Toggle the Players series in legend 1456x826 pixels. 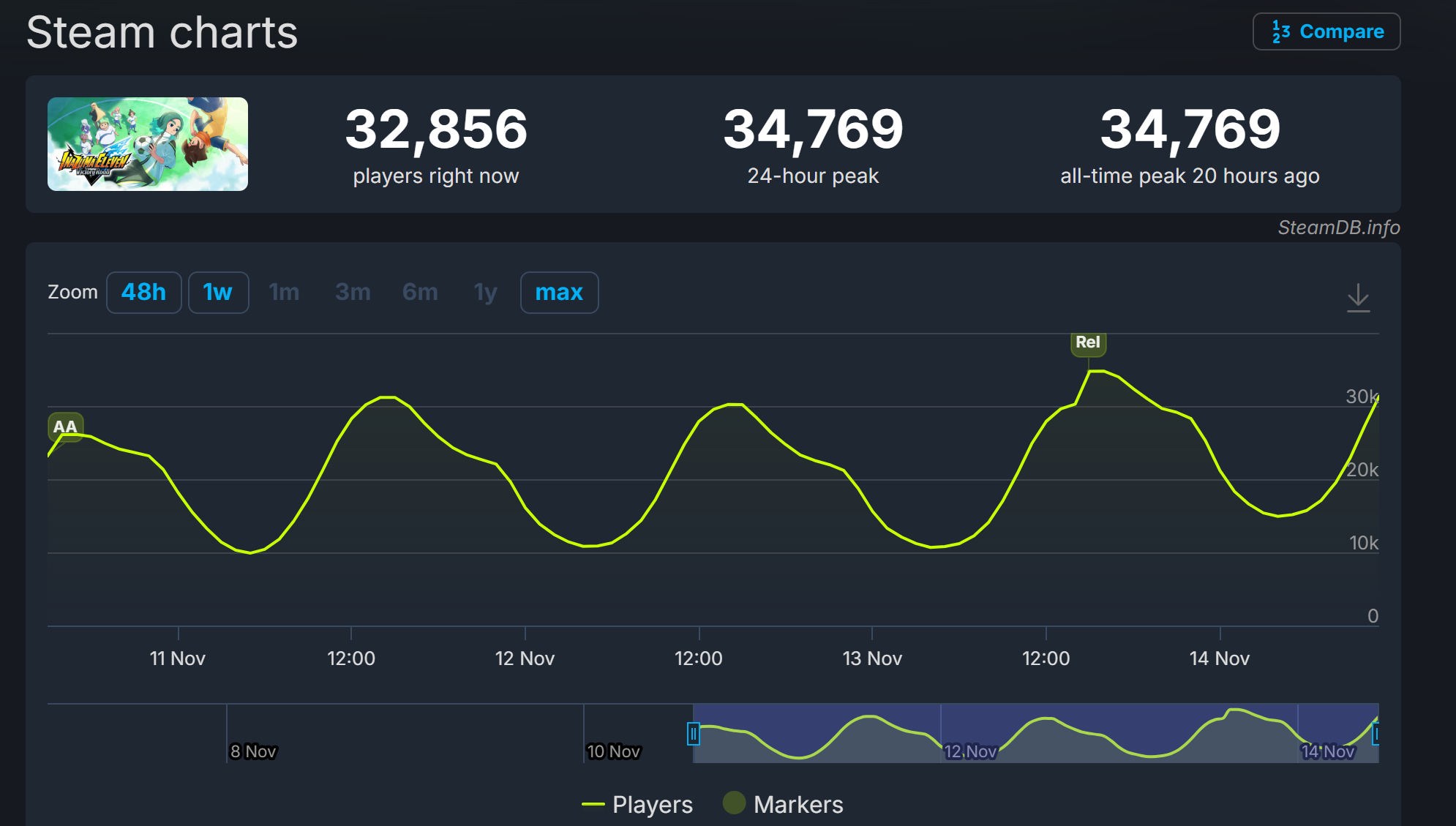(652, 805)
